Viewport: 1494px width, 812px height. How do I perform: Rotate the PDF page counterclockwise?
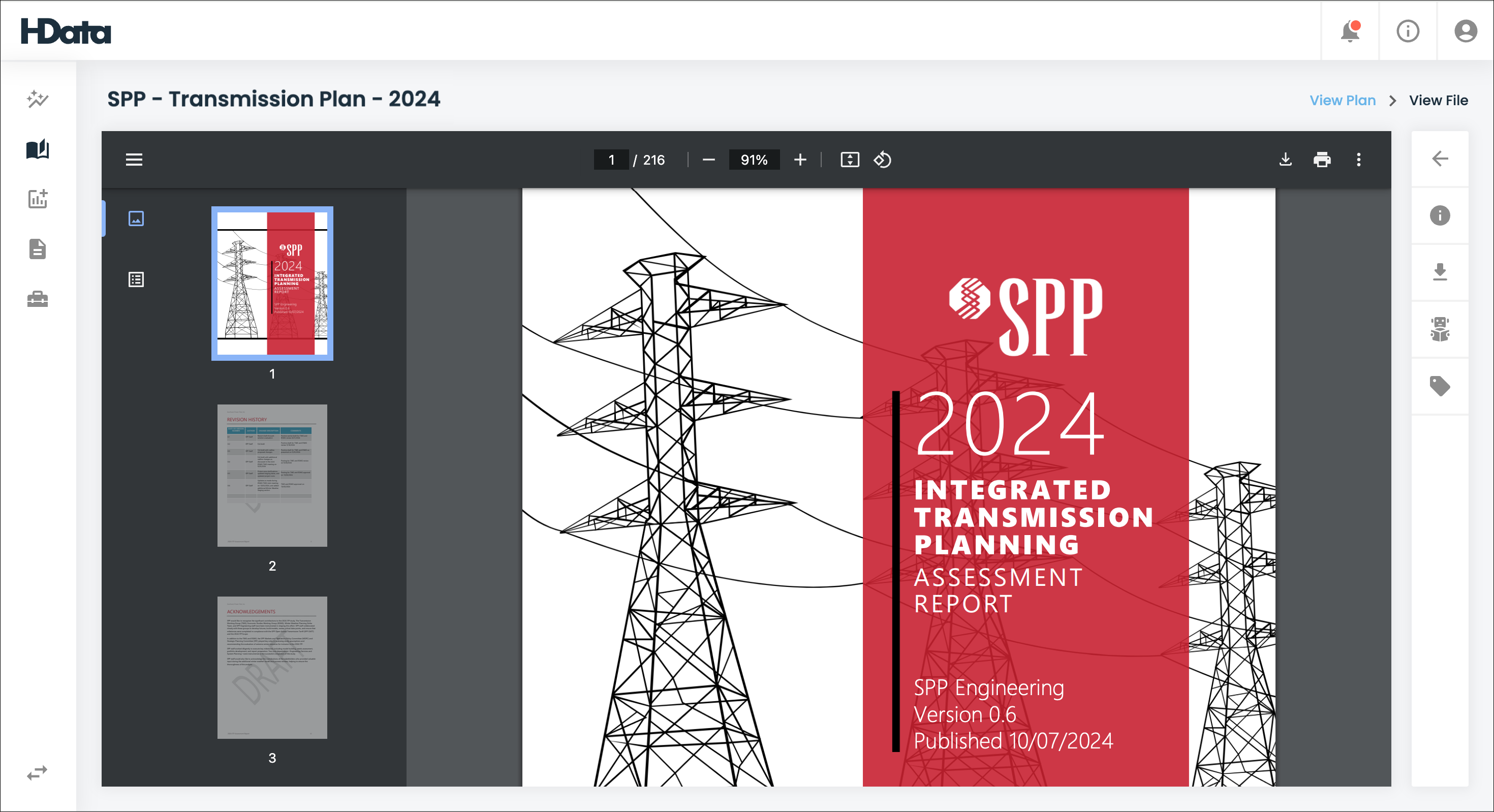[882, 160]
